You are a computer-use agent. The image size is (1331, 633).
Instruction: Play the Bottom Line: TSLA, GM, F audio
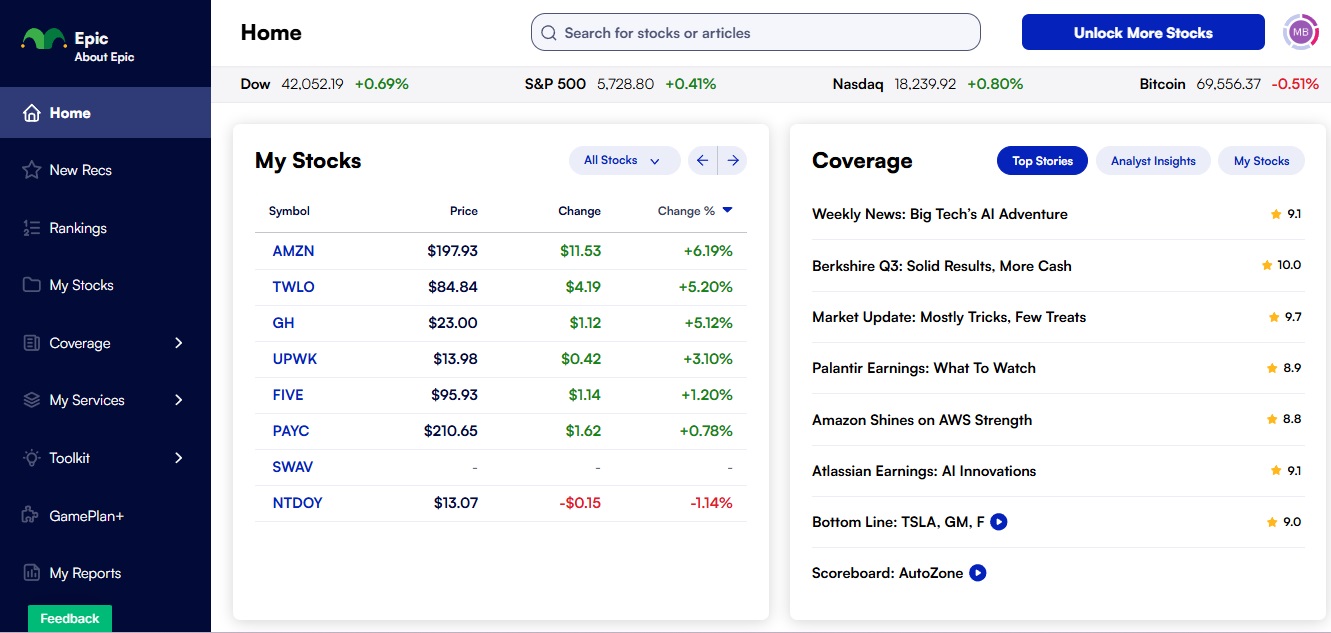998,521
